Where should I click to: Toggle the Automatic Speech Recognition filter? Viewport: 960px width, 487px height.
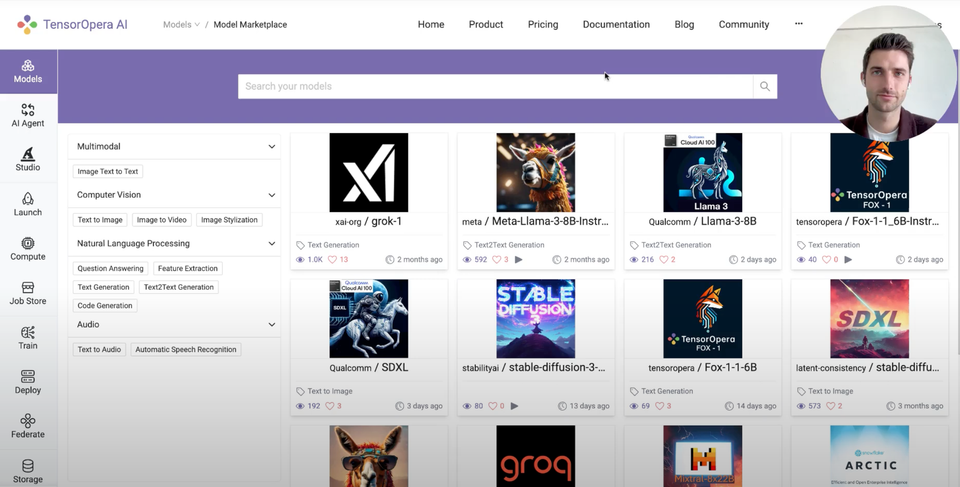tap(186, 350)
